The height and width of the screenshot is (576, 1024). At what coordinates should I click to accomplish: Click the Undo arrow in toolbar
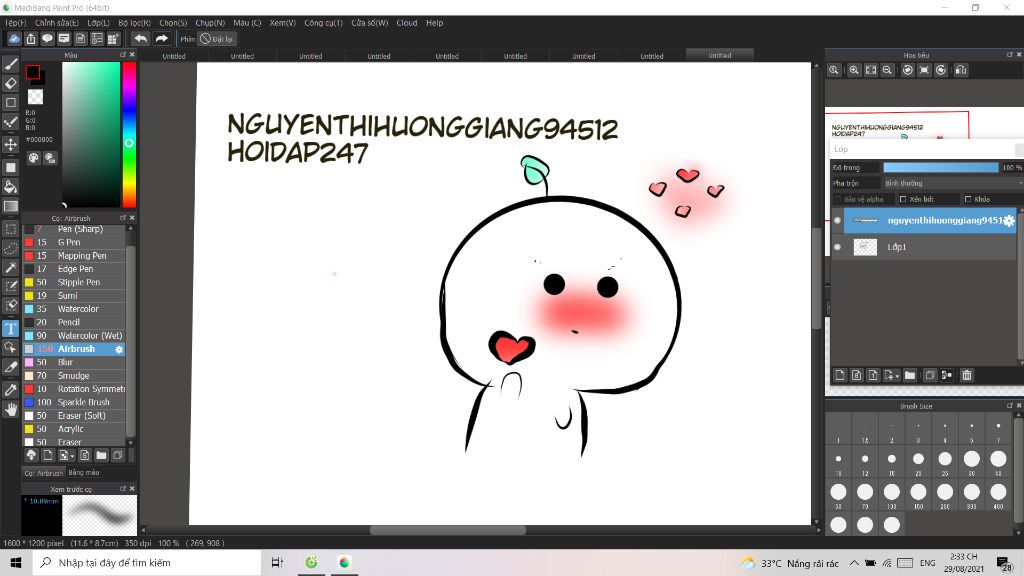(x=140, y=39)
